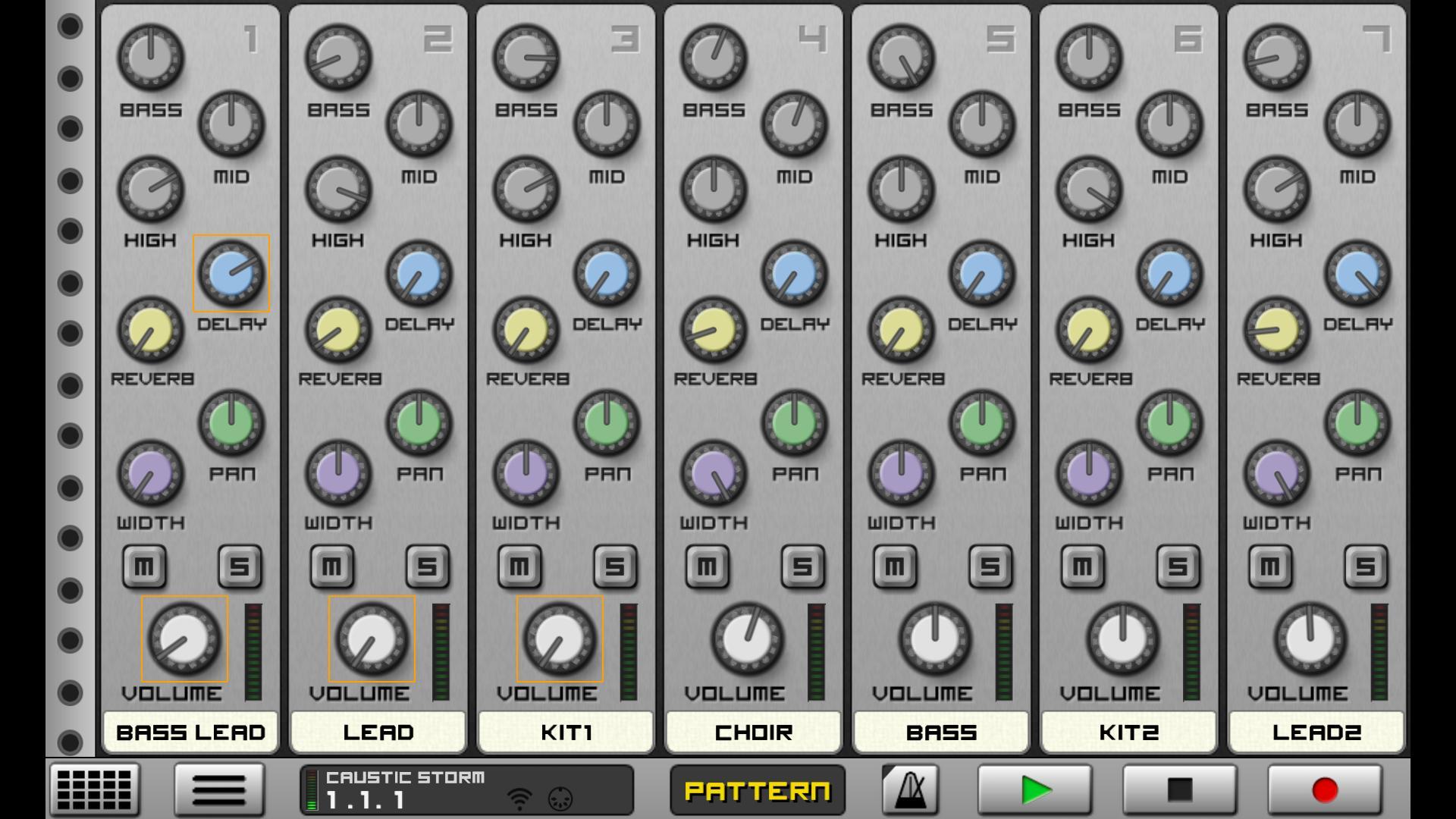The width and height of the screenshot is (1456, 819).
Task: Solo the CHOIR channel
Action: pos(802,567)
